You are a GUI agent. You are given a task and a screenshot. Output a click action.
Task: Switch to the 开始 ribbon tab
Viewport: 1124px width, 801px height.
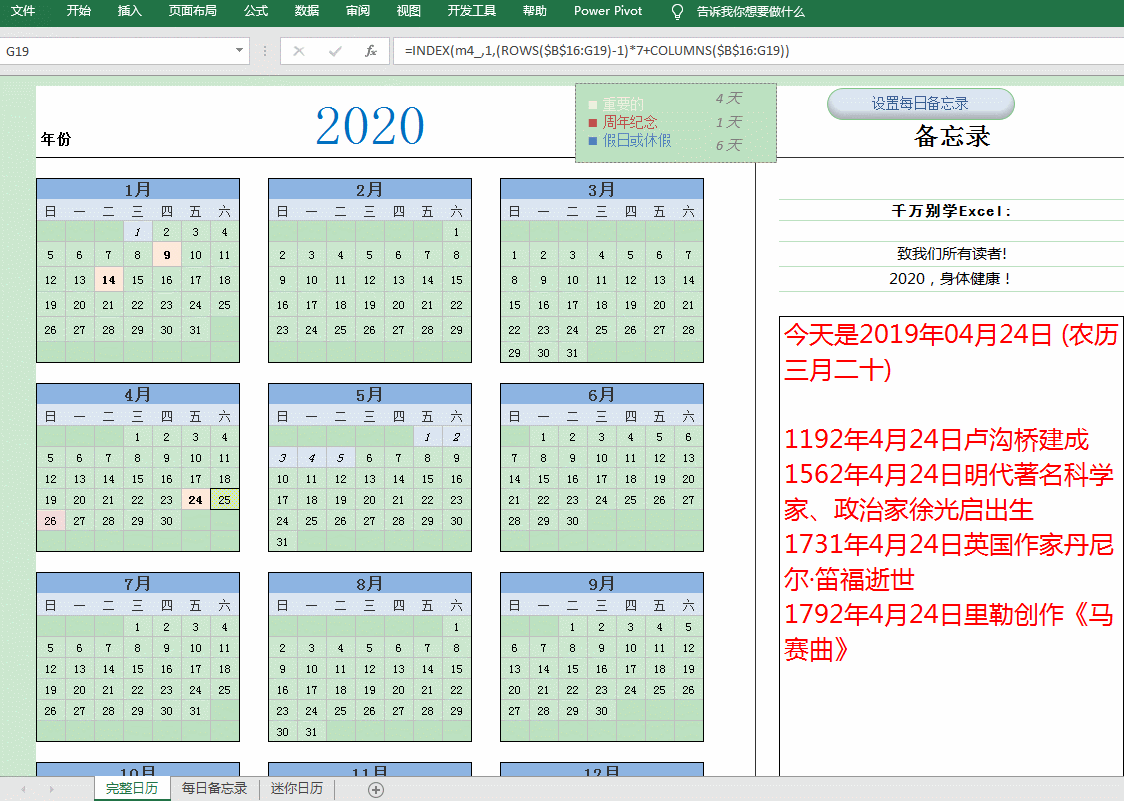[78, 11]
